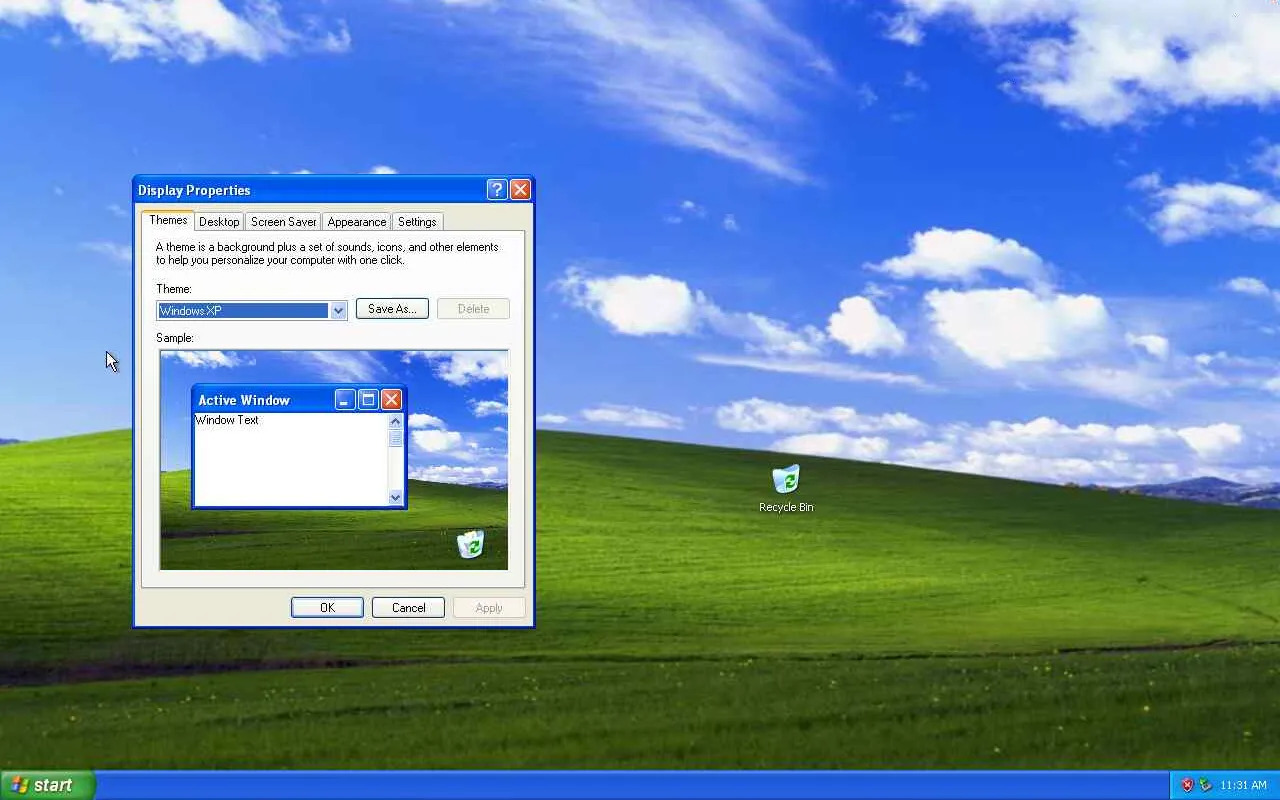
Task: Open the Start menu
Action: (47, 785)
